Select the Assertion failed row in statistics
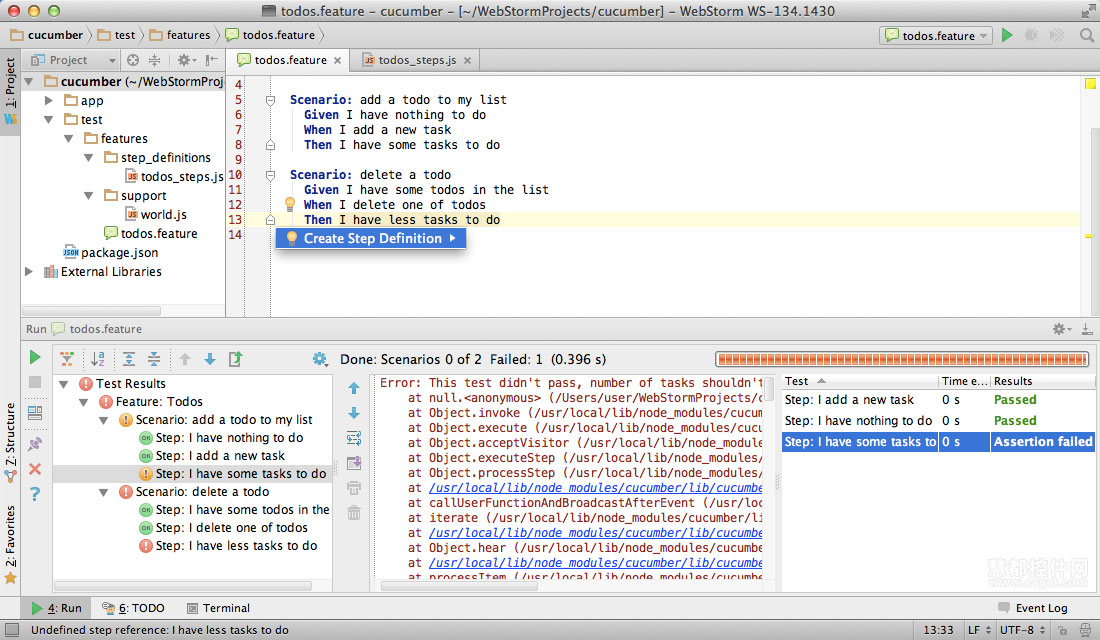1100x640 pixels. 938,441
